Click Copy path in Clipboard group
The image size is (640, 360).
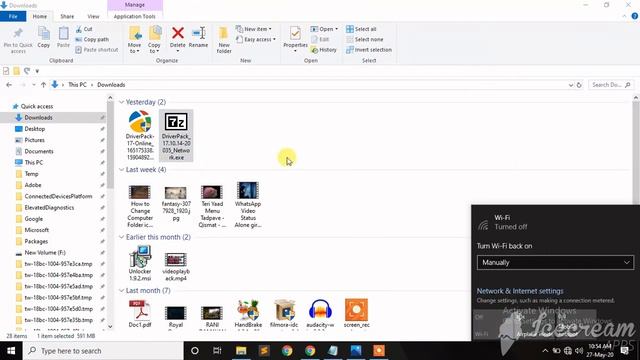[x=92, y=39]
